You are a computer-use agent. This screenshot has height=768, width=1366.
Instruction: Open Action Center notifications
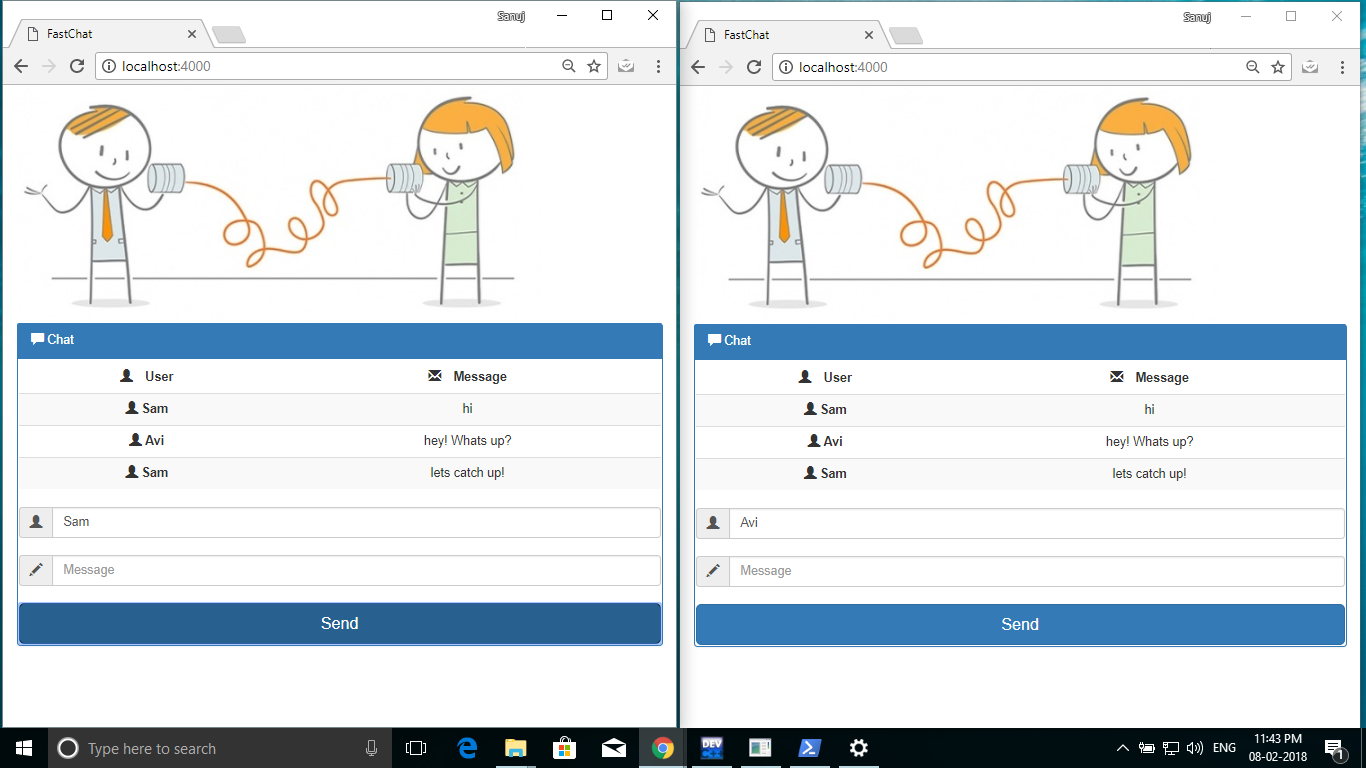click(x=1334, y=748)
